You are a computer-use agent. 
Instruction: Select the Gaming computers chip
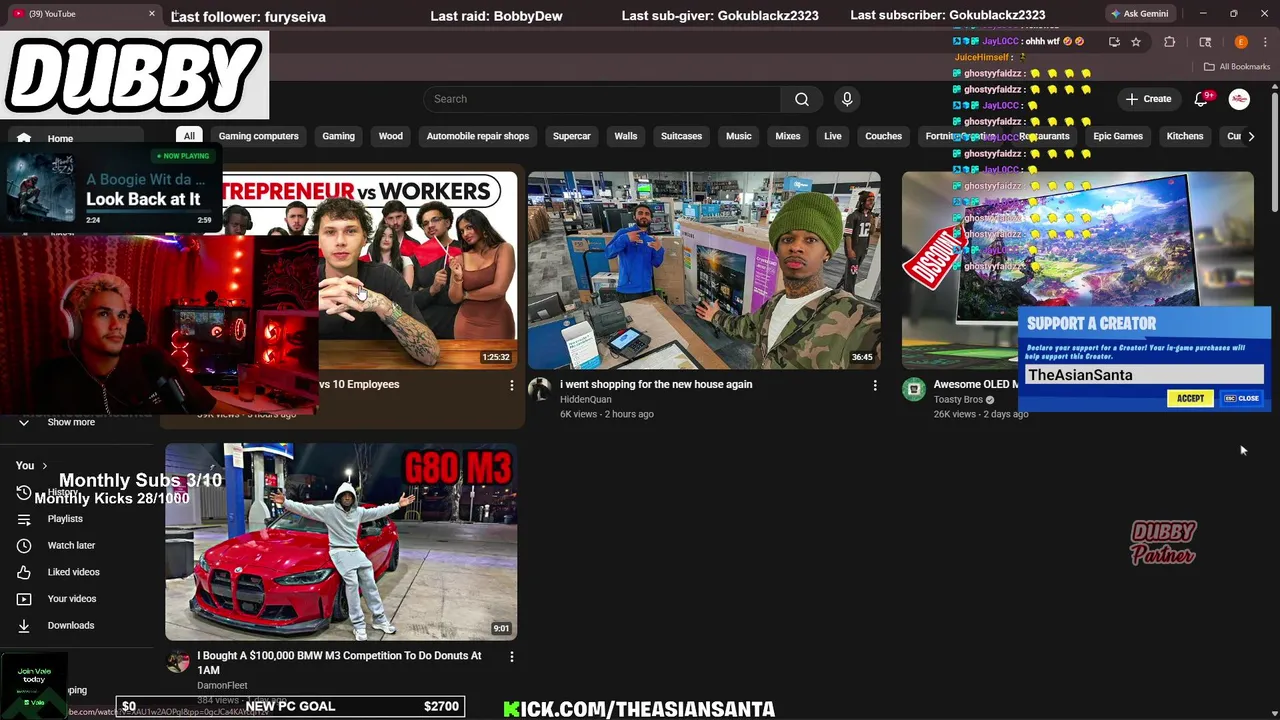tap(258, 136)
